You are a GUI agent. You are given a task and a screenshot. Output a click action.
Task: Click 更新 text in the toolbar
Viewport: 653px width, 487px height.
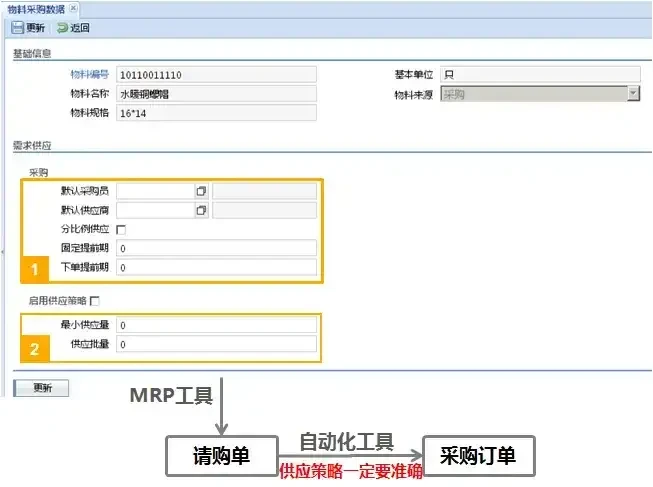(35, 28)
